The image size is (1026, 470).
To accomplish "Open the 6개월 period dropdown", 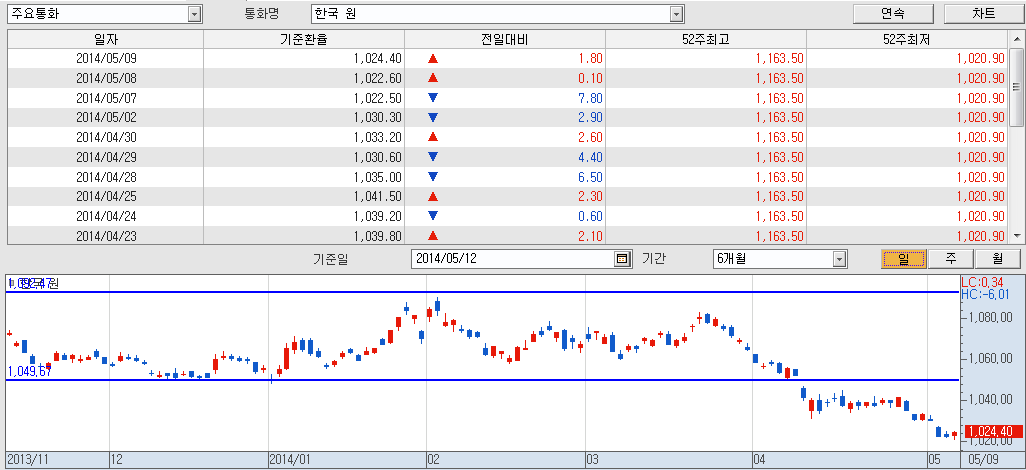I will [x=840, y=259].
